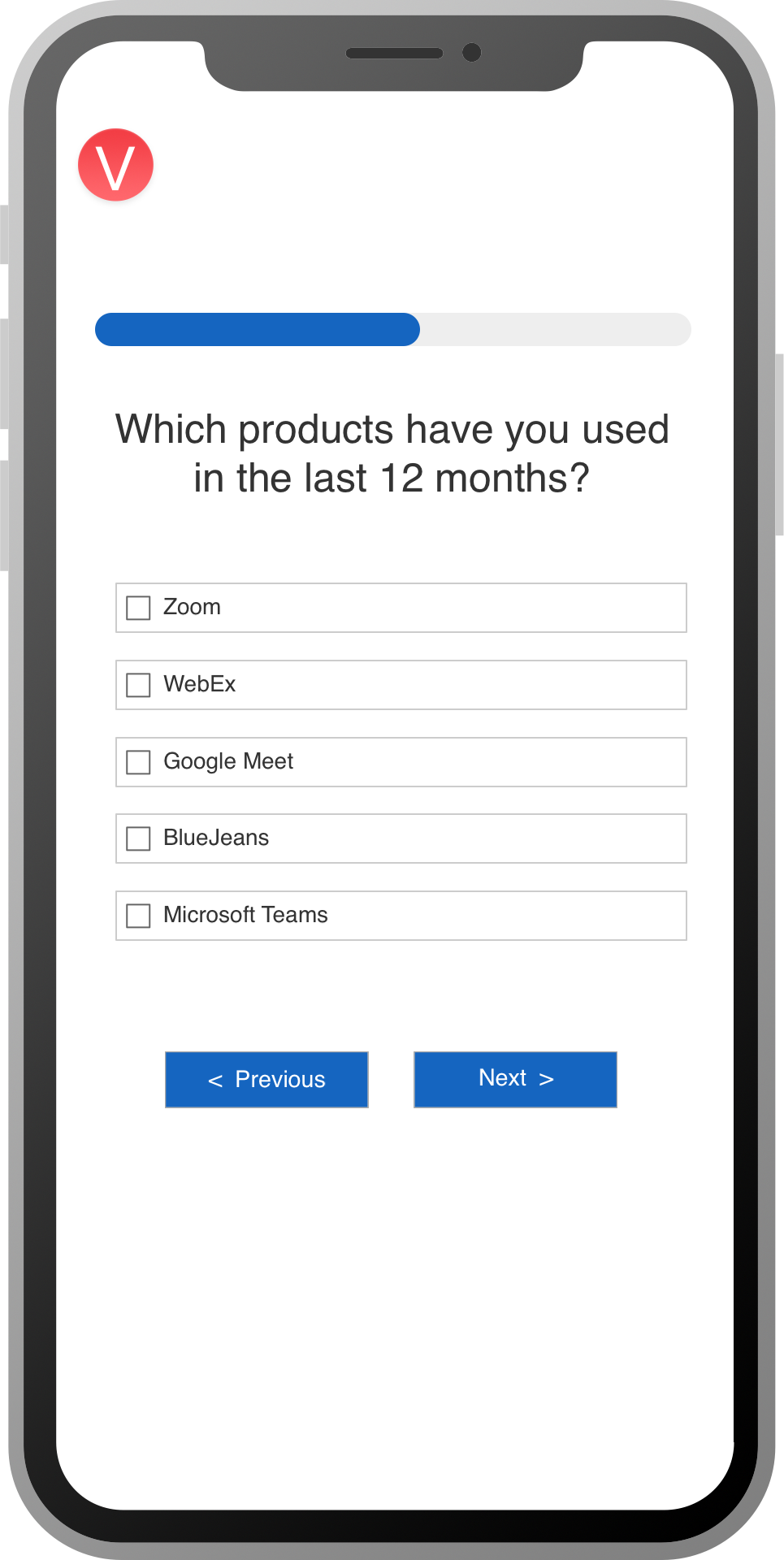Mark the Microsoft Teams checkbox
The image size is (784, 1560).
[138, 916]
